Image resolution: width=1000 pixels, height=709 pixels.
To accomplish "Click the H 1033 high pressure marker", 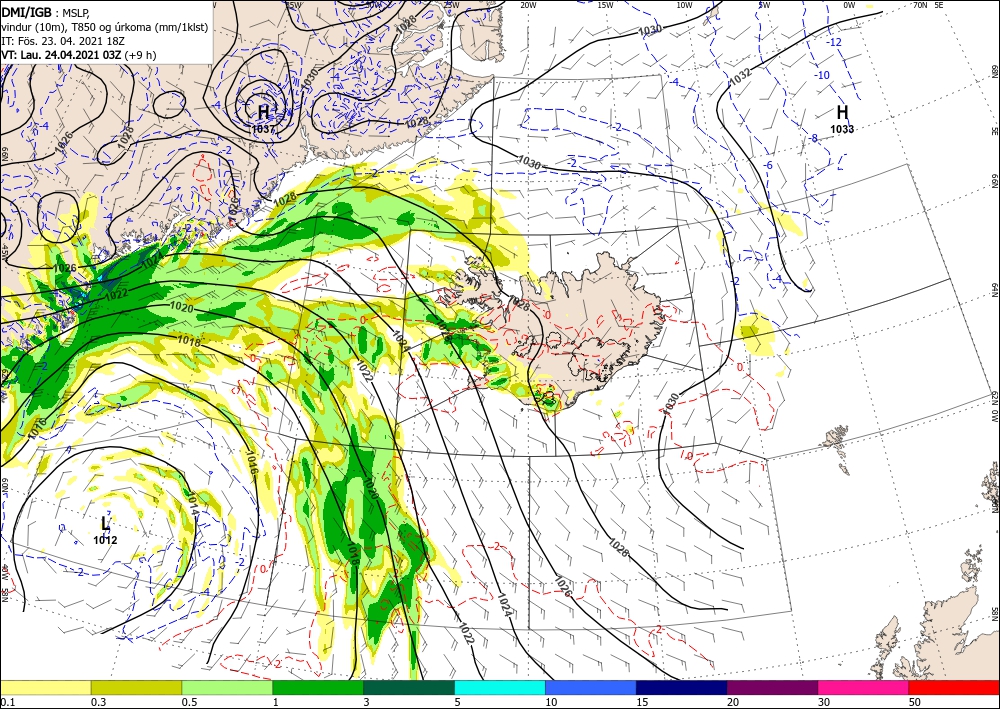I will click(x=842, y=119).
